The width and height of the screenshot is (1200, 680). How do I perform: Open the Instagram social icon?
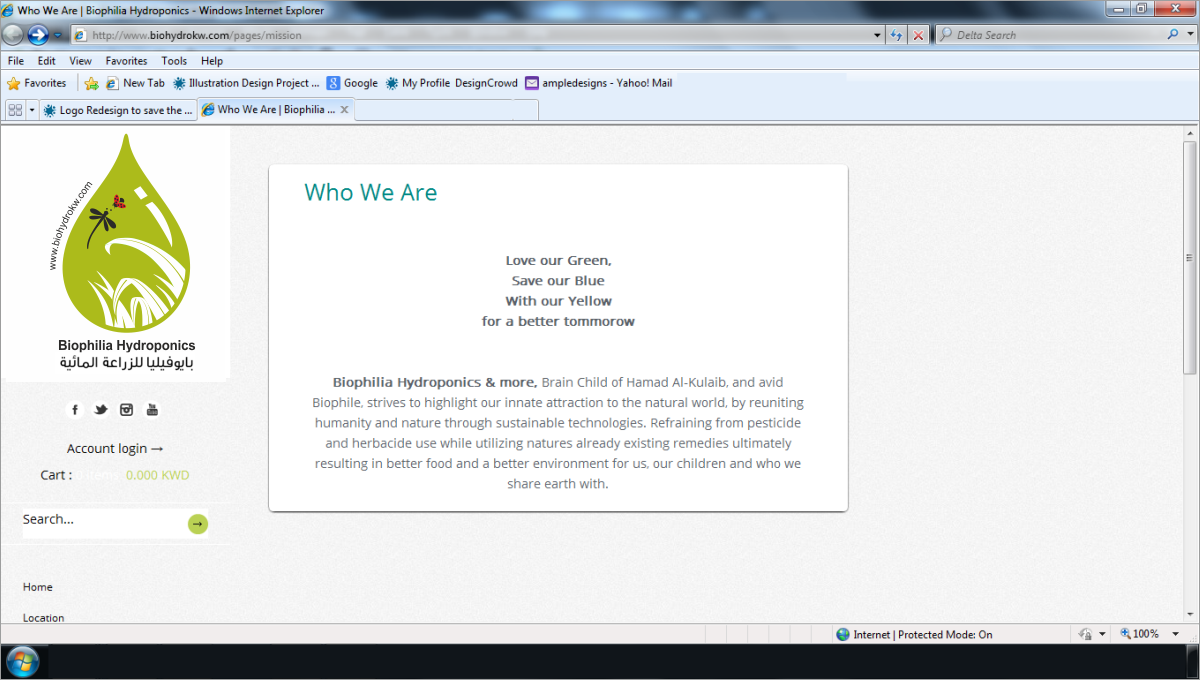pos(127,409)
